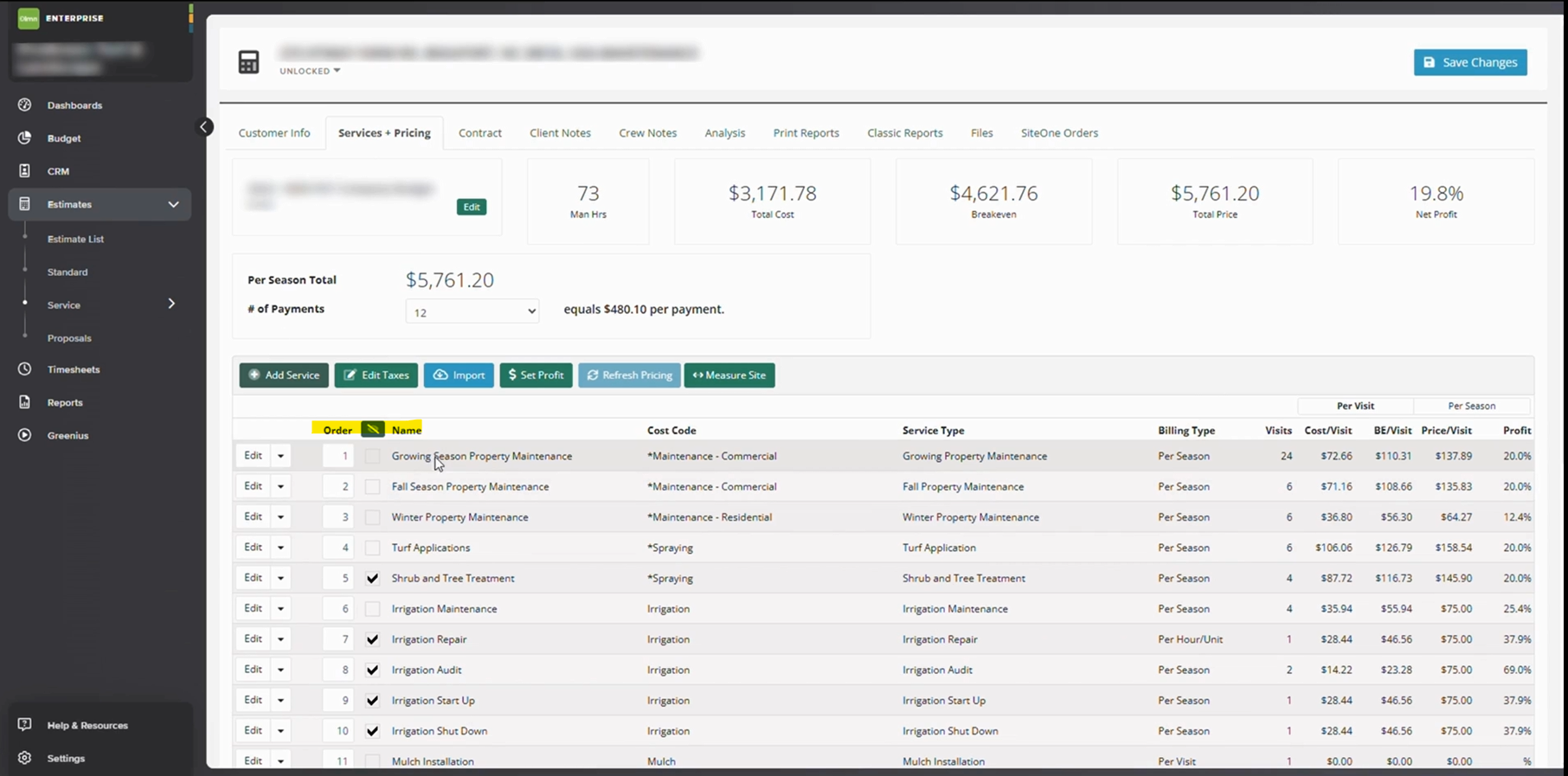The image size is (1568, 776).
Task: Click the Set Profit button
Action: (x=536, y=375)
